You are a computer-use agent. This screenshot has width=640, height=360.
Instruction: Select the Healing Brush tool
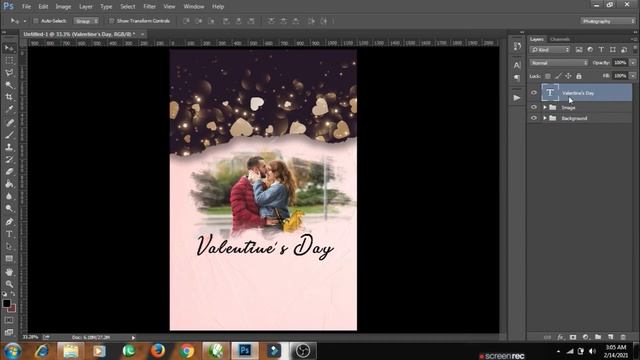tap(9, 122)
